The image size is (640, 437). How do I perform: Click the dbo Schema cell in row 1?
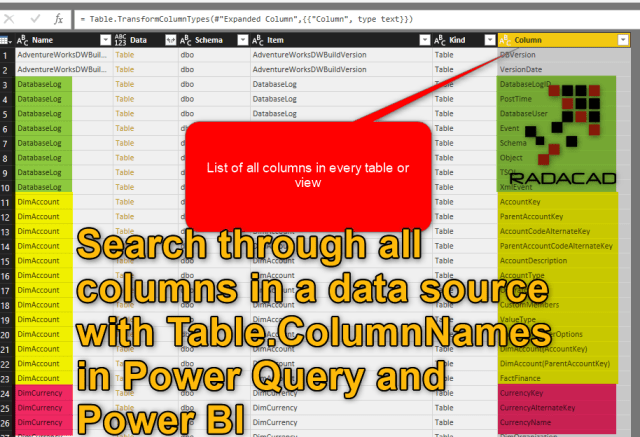214,55
